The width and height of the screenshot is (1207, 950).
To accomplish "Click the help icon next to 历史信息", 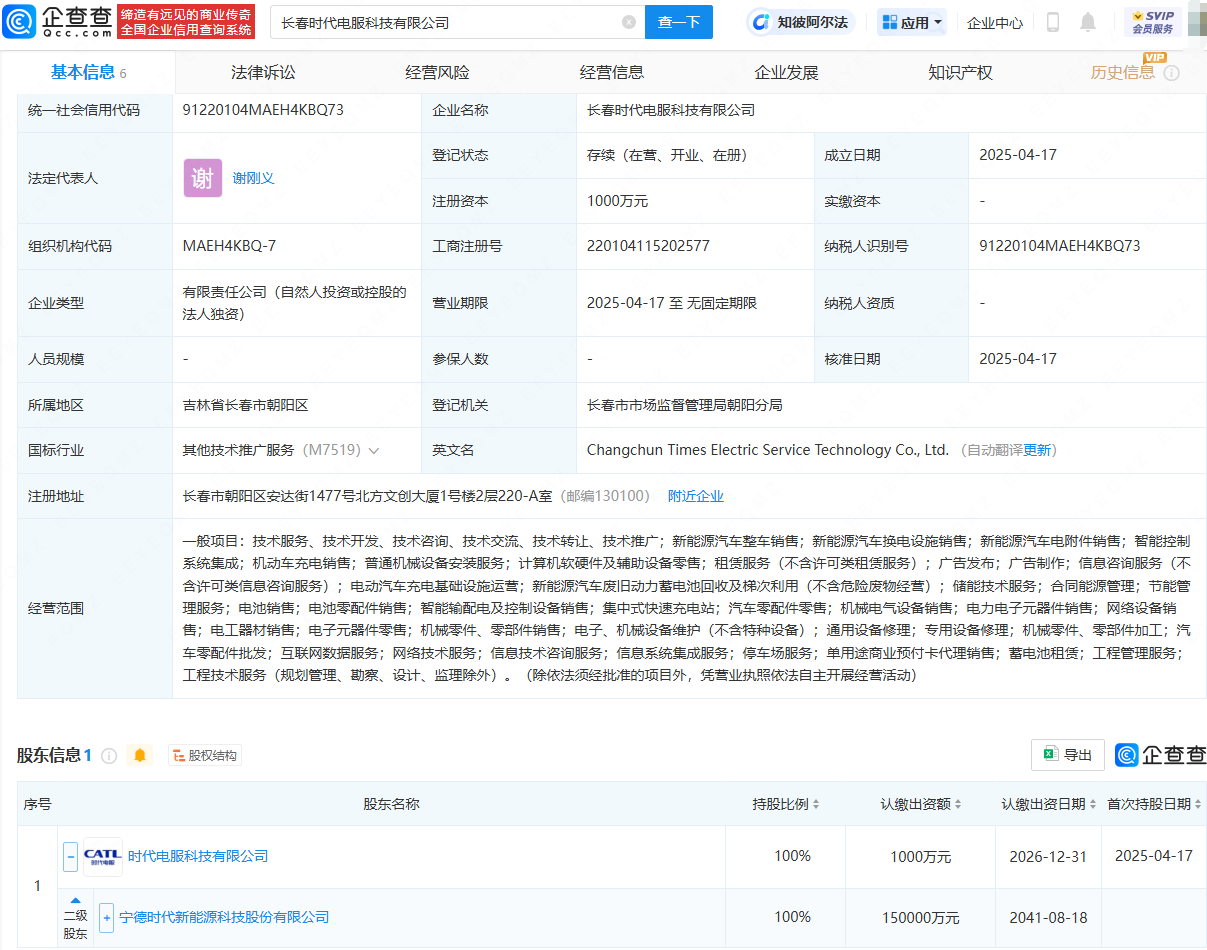I will 1172,73.
